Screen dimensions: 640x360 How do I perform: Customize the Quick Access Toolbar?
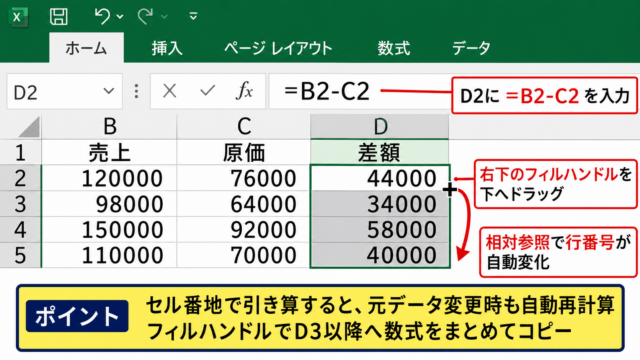193,16
